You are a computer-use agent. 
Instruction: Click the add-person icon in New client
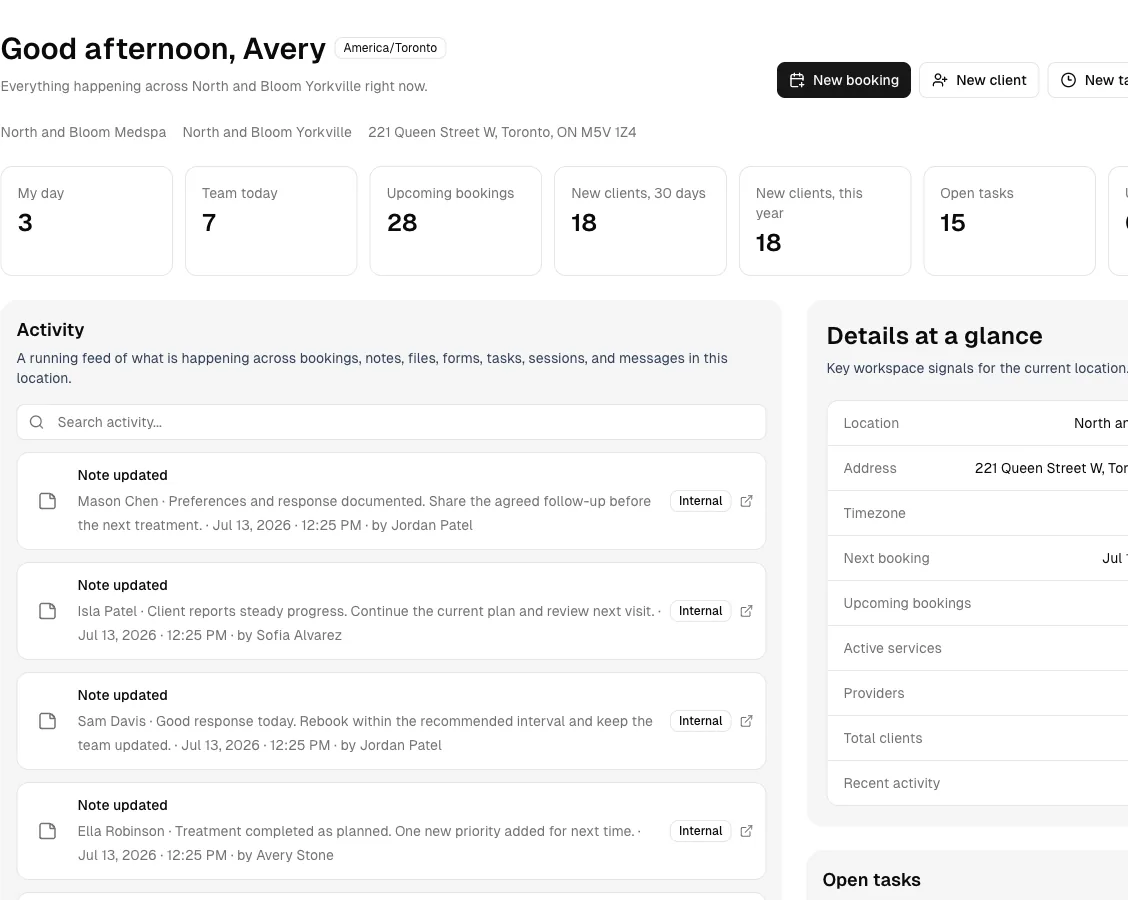(x=940, y=81)
